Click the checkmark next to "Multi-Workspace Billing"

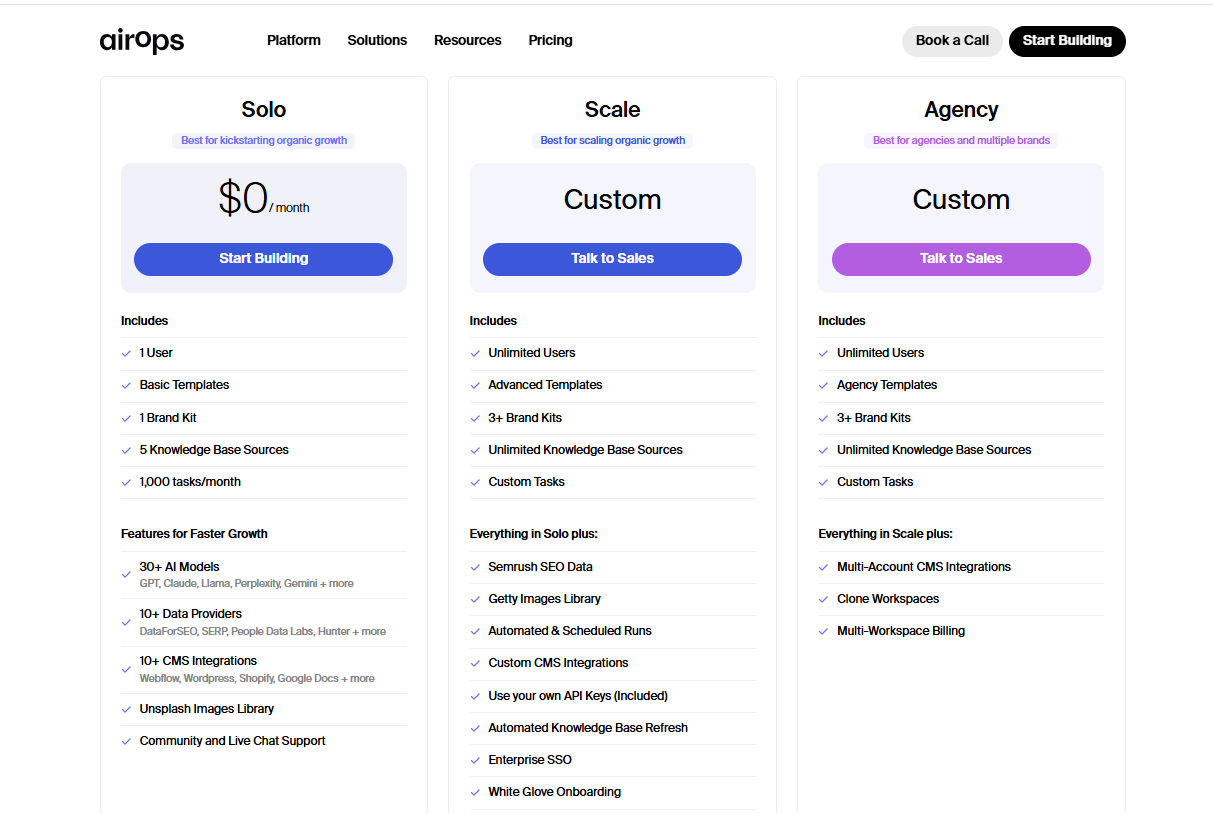[x=825, y=630]
